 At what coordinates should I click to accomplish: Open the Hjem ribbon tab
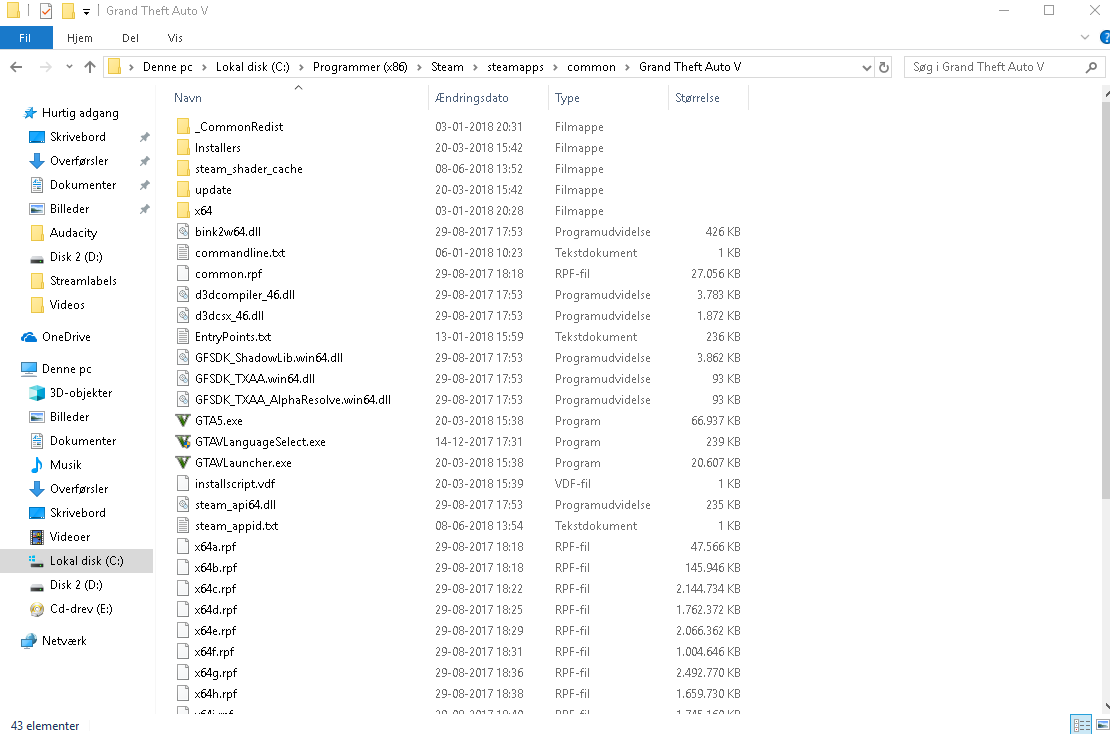click(x=80, y=38)
